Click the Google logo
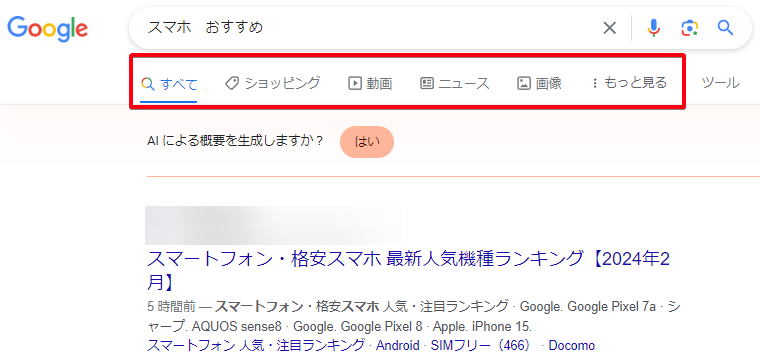The image size is (760, 361). 48,28
